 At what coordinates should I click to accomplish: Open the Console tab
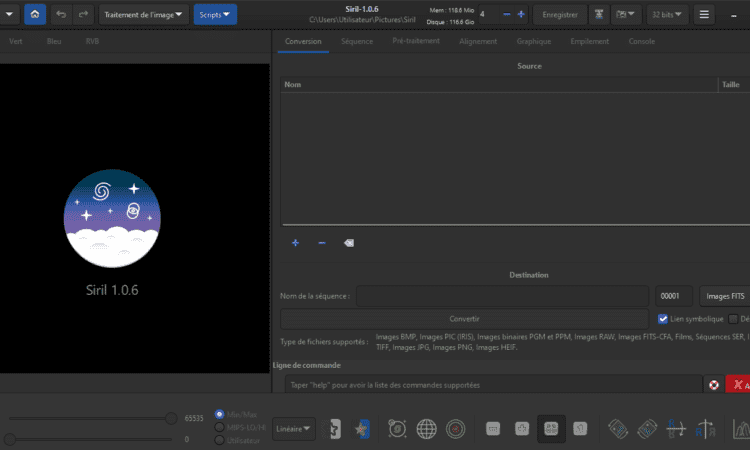(x=641, y=41)
